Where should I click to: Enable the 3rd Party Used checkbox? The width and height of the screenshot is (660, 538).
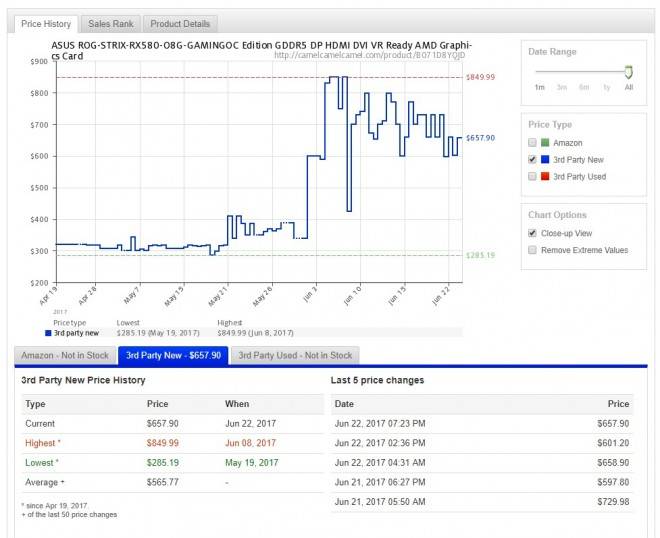532,176
